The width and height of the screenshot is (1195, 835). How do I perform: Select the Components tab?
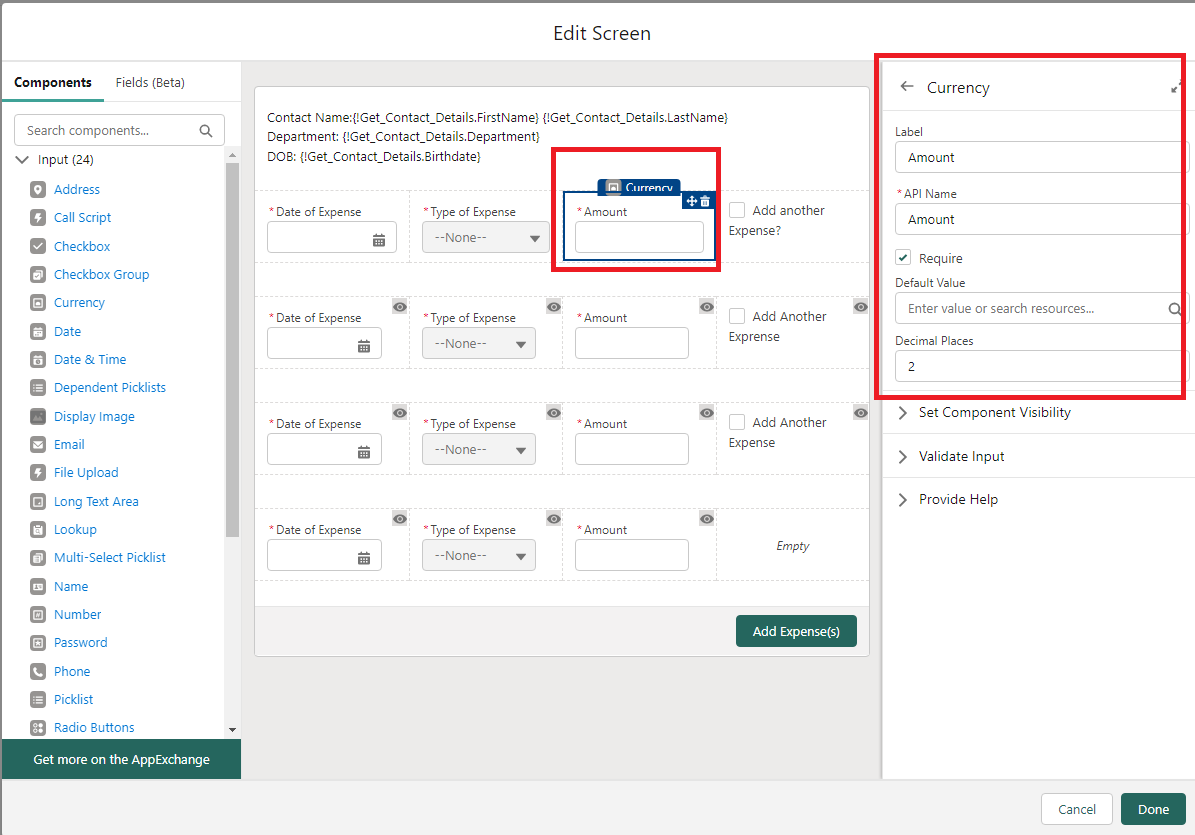click(x=53, y=83)
